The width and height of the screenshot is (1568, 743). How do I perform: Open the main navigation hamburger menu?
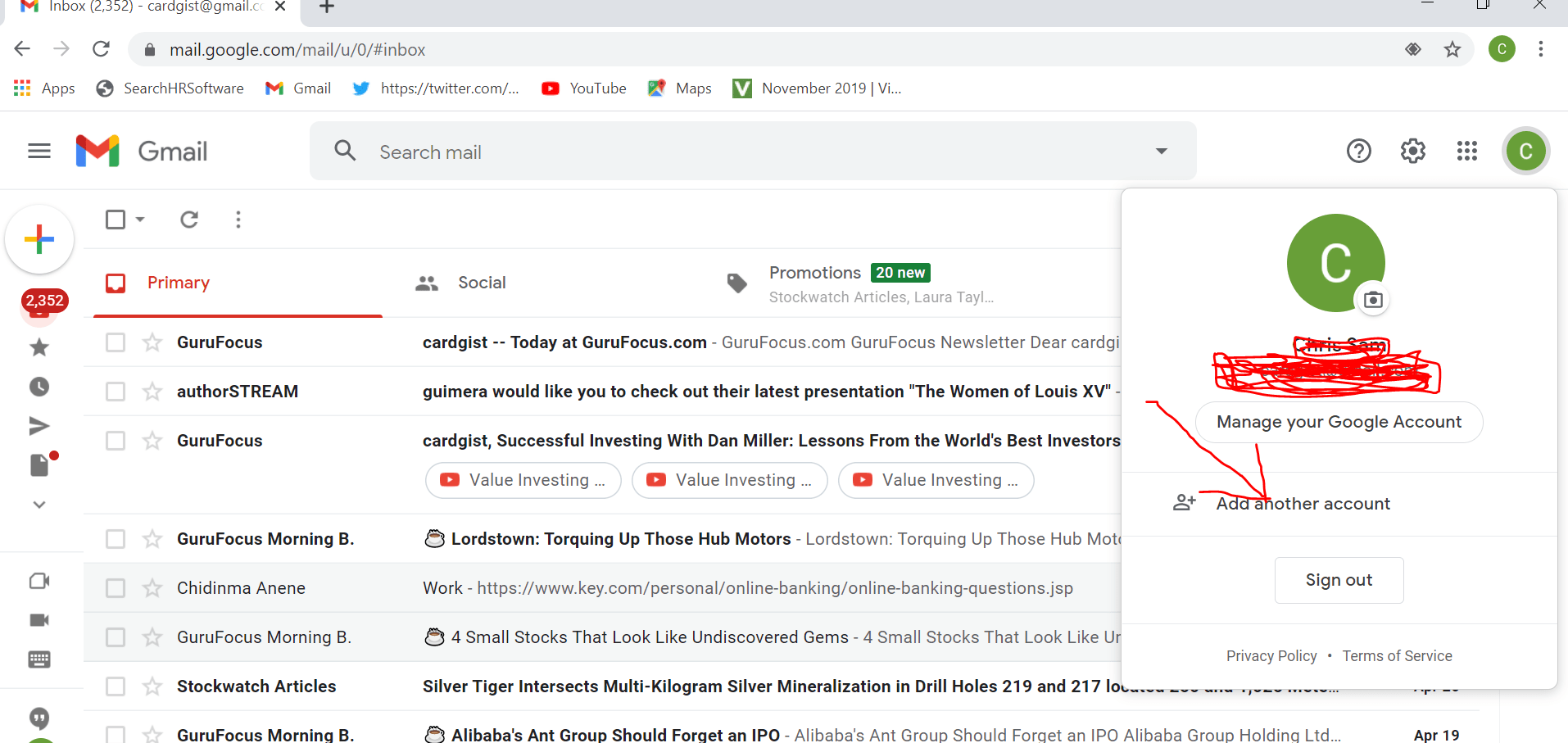39,151
